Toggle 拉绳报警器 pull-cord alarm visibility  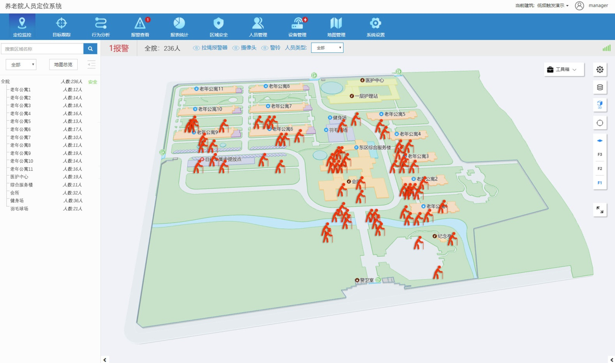[210, 48]
